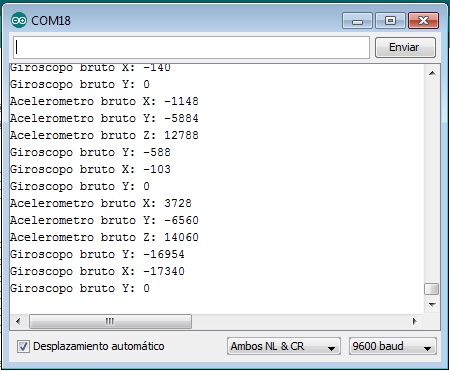Click line 'Acelerometro bruto X: -1148'
Screen dimensions: 450x371
point(104,101)
